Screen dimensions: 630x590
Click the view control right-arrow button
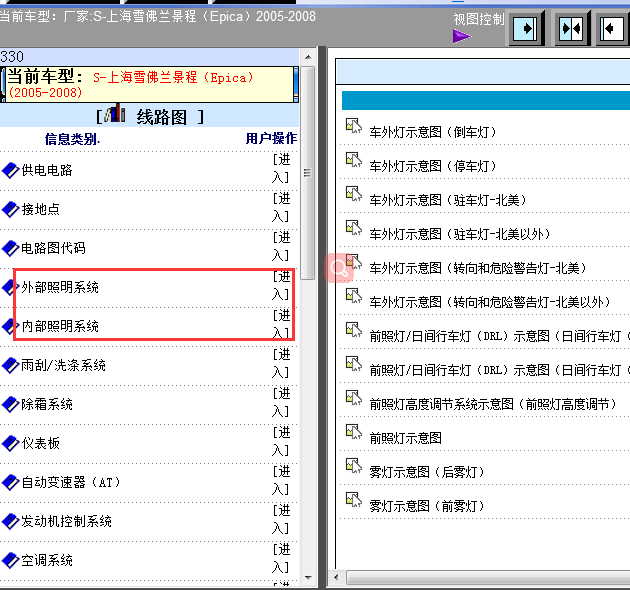point(526,29)
